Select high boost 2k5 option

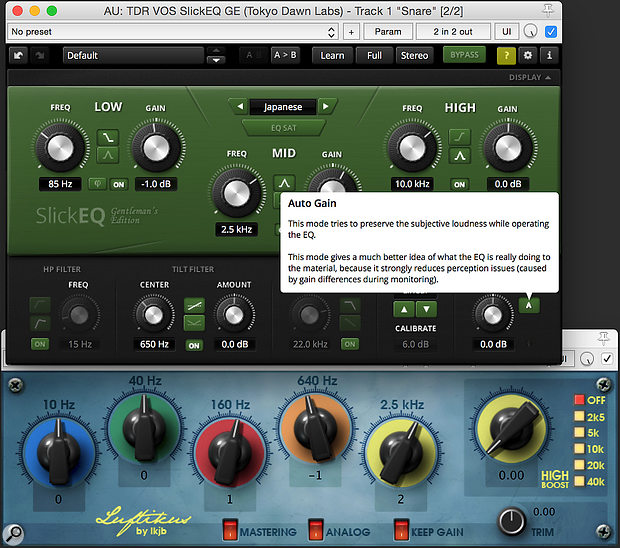point(579,416)
